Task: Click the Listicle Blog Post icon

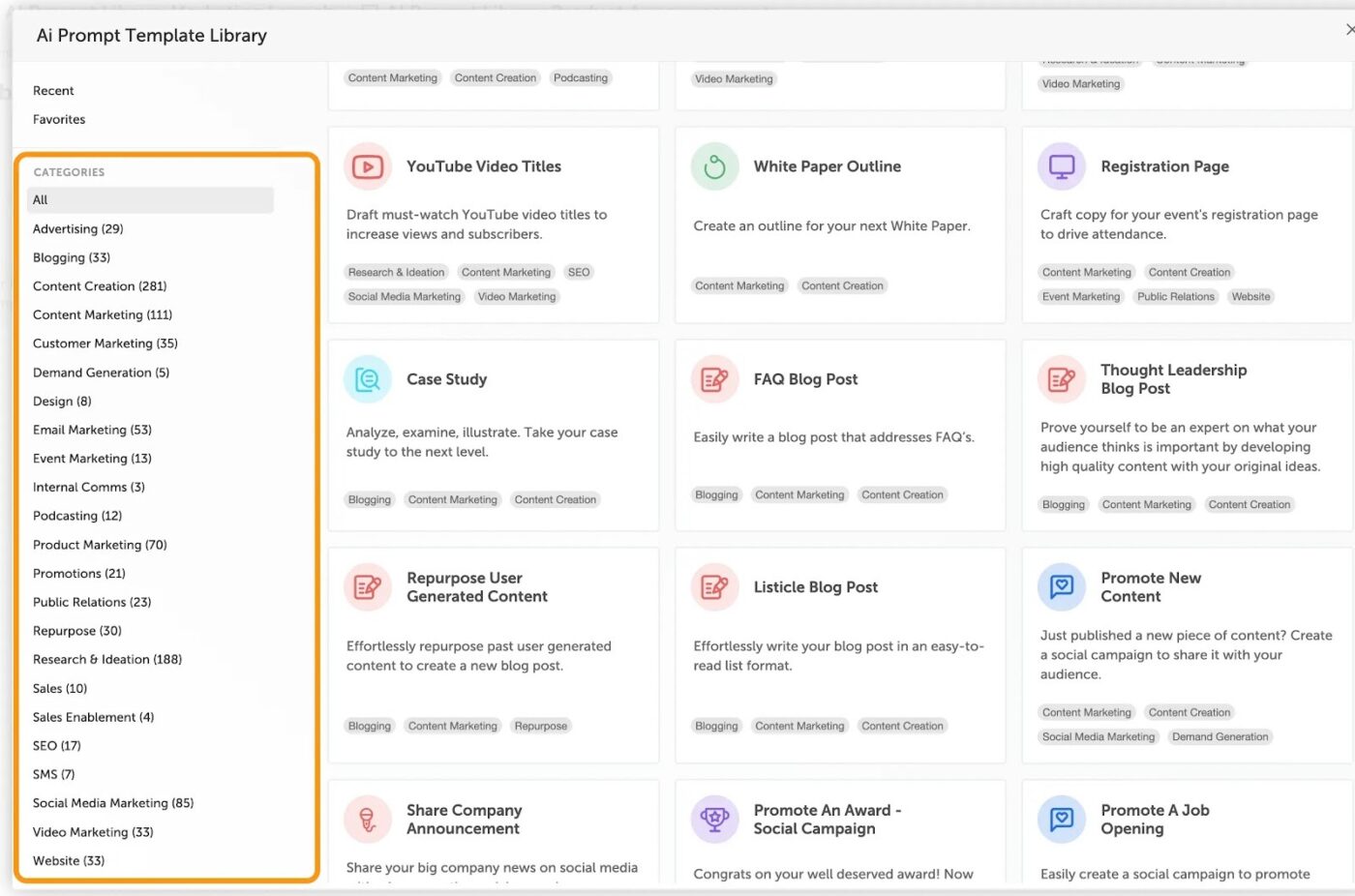Action: [713, 586]
